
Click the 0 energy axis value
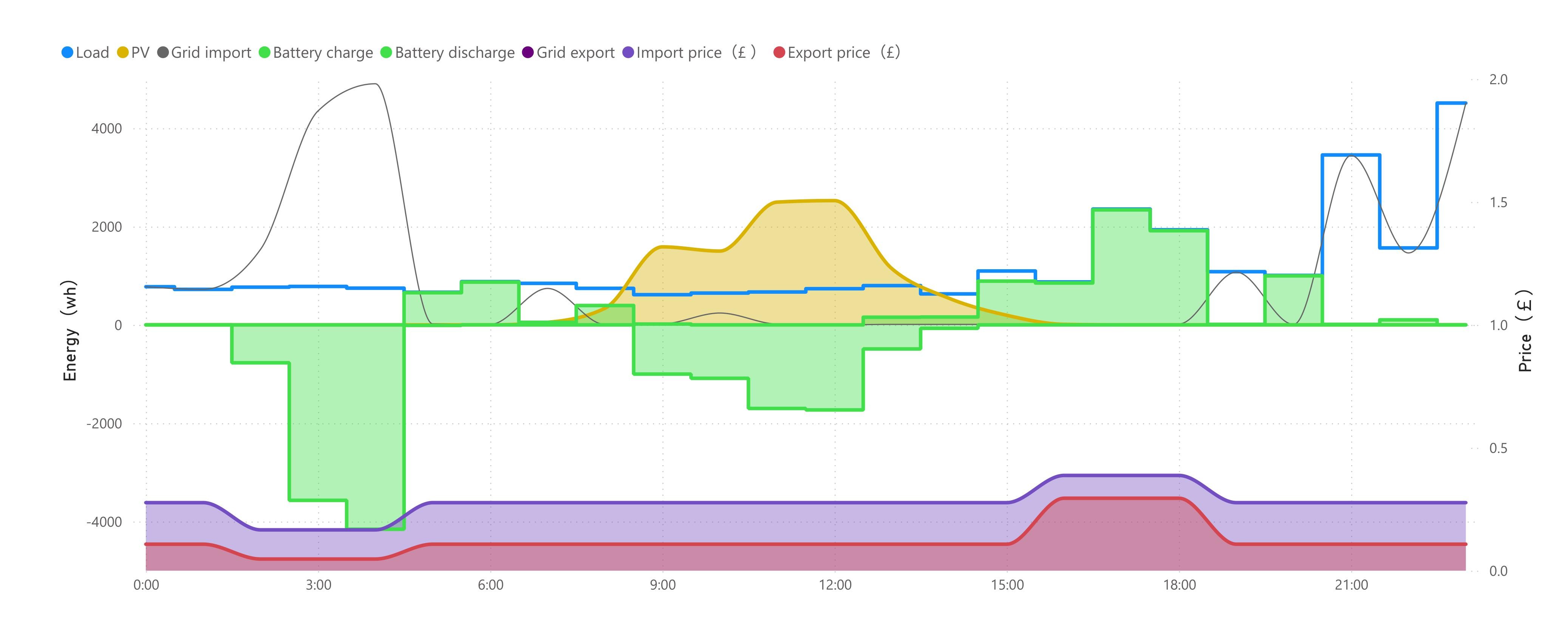coord(118,325)
